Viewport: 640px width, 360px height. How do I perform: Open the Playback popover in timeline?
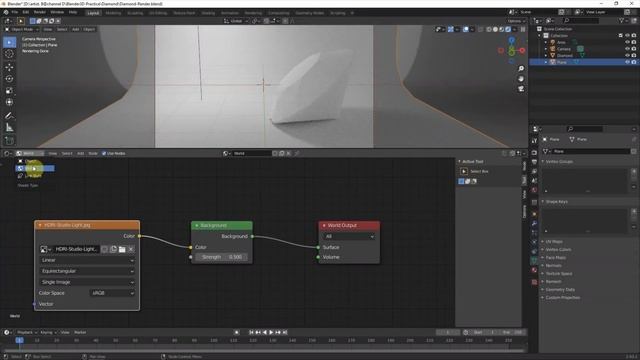pos(27,332)
